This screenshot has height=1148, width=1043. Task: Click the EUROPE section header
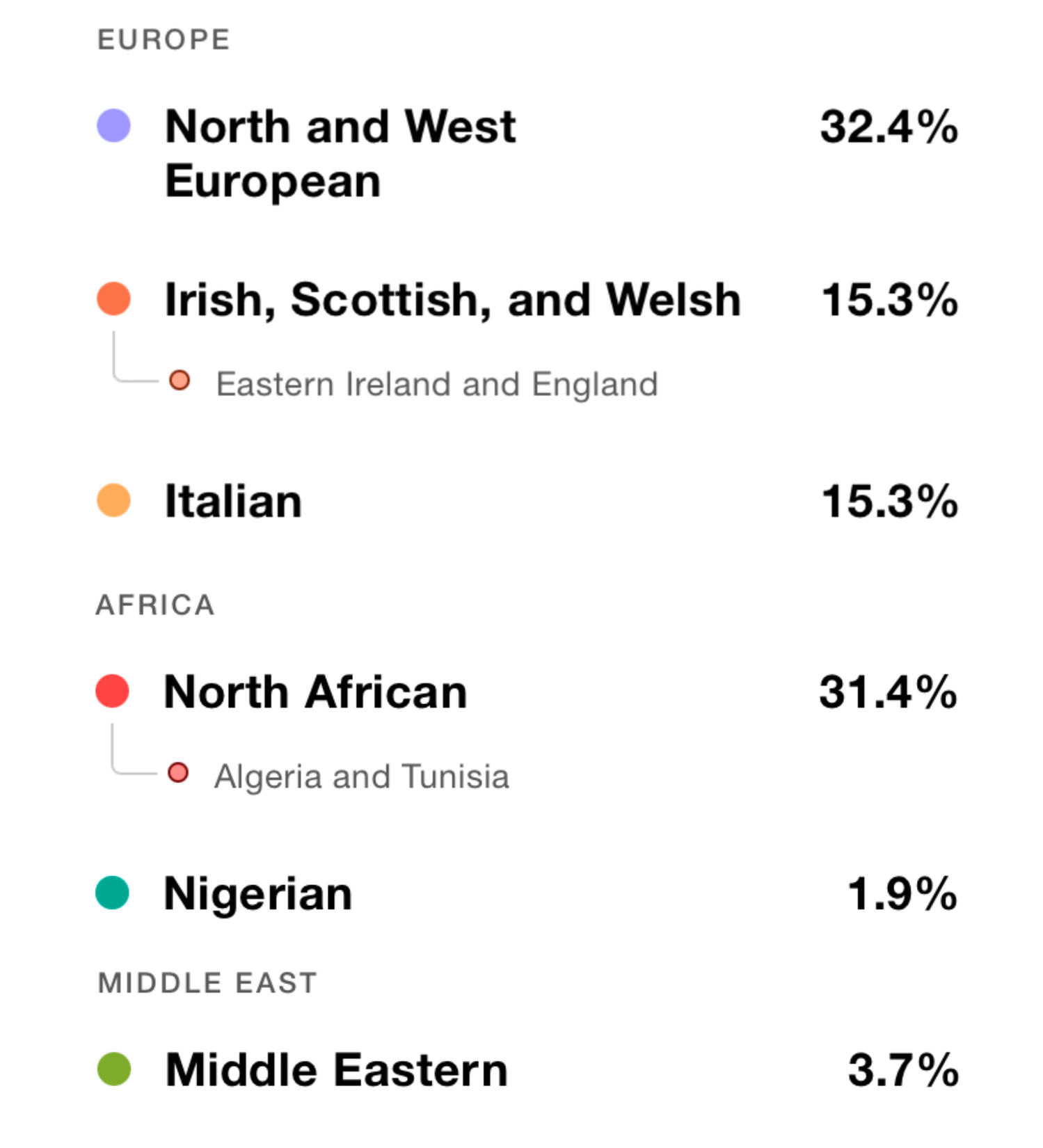pyautogui.click(x=164, y=40)
